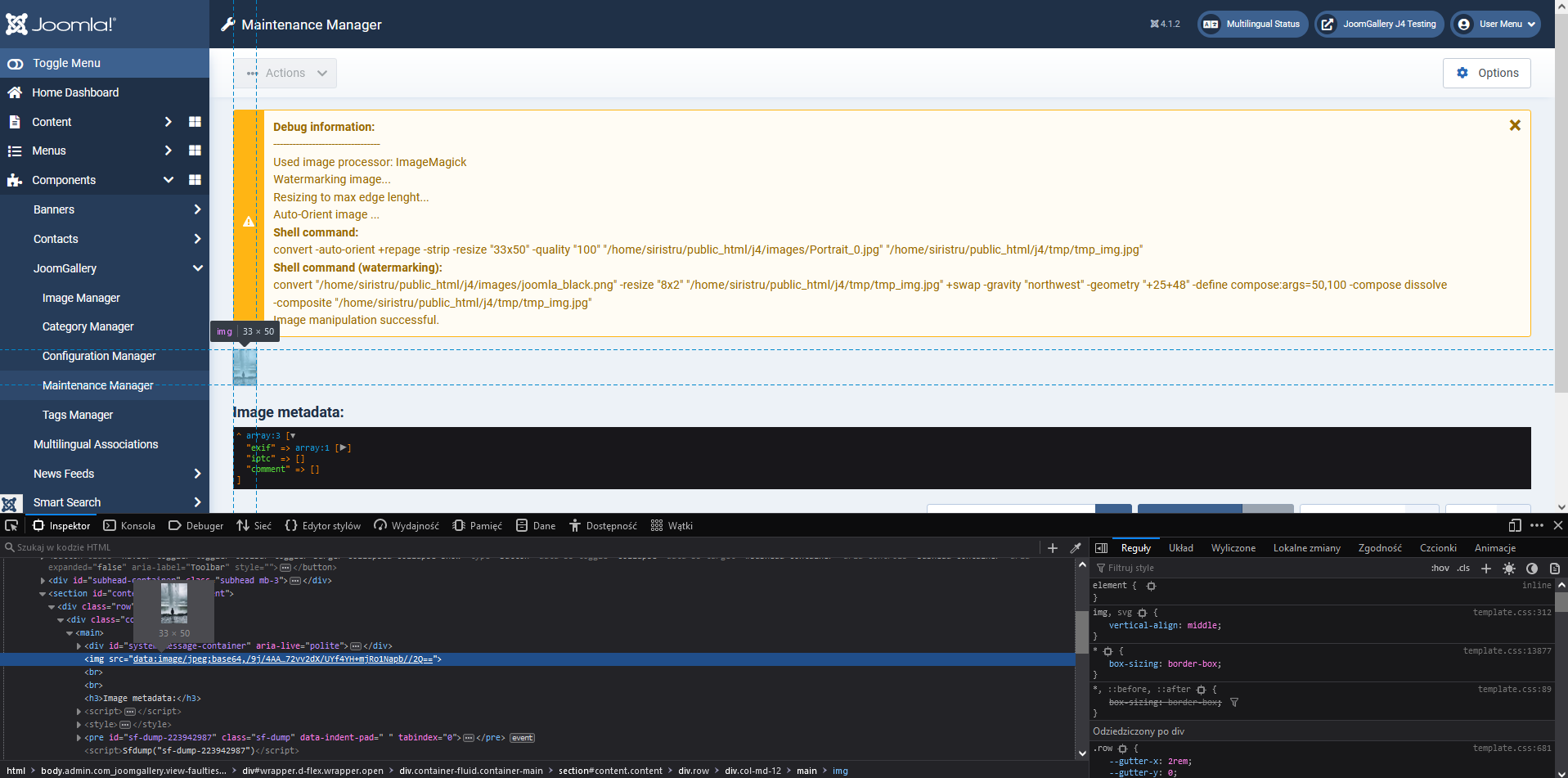Focus the 'Szukaj w kodzie HTML' search field
This screenshot has height=778, width=1568.
(519, 547)
